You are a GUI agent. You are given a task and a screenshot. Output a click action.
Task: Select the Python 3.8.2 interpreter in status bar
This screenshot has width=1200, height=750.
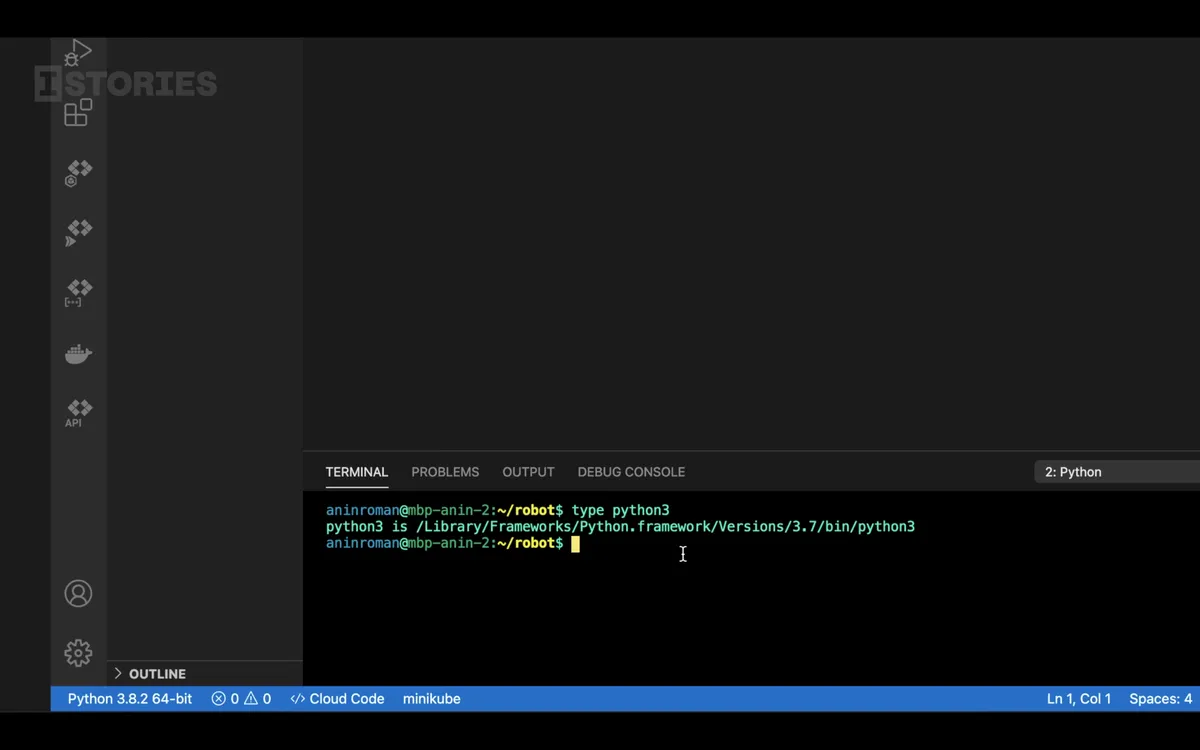(x=129, y=698)
